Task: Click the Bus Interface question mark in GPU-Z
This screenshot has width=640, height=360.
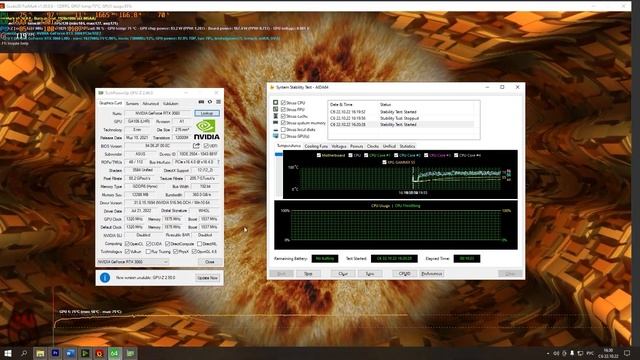Action: click(x=218, y=162)
